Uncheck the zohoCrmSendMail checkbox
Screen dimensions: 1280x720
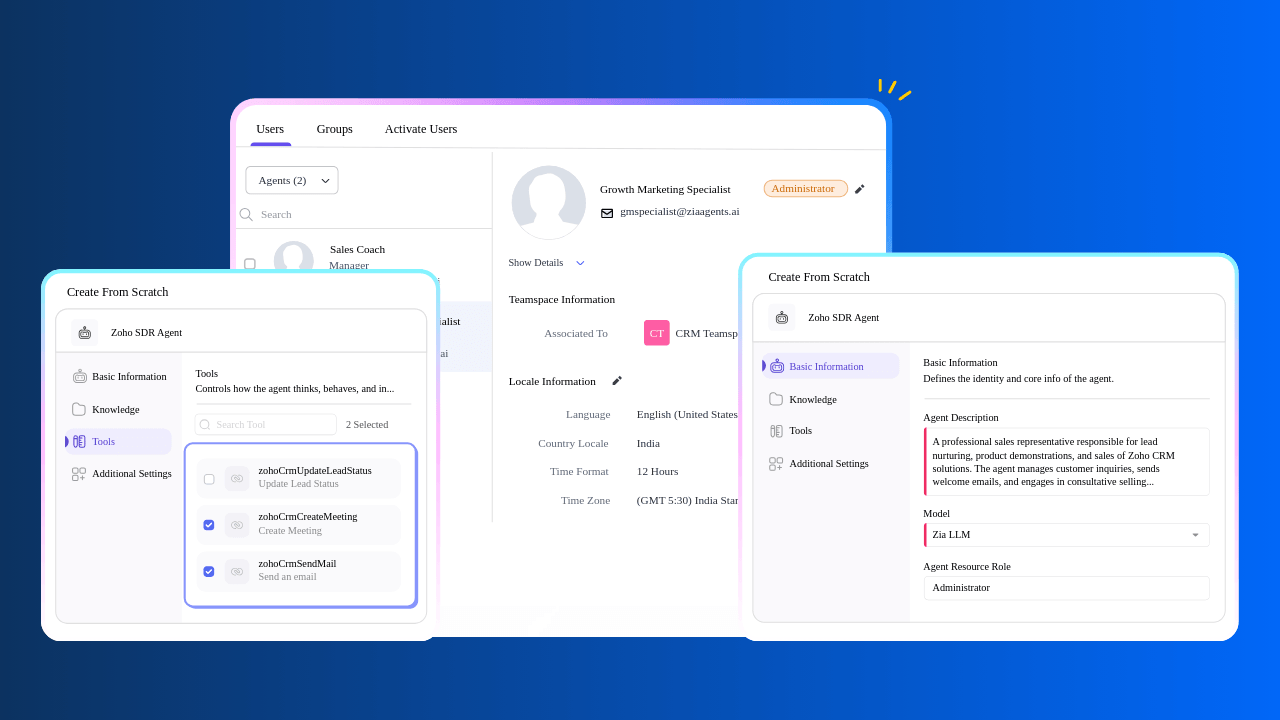209,571
